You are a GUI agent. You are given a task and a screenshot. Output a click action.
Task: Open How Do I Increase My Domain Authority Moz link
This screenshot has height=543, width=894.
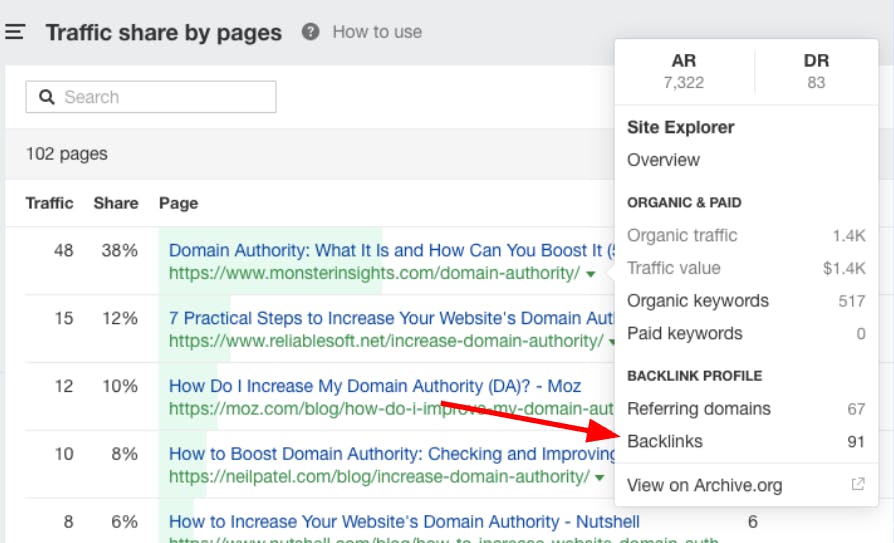pyautogui.click(x=375, y=386)
